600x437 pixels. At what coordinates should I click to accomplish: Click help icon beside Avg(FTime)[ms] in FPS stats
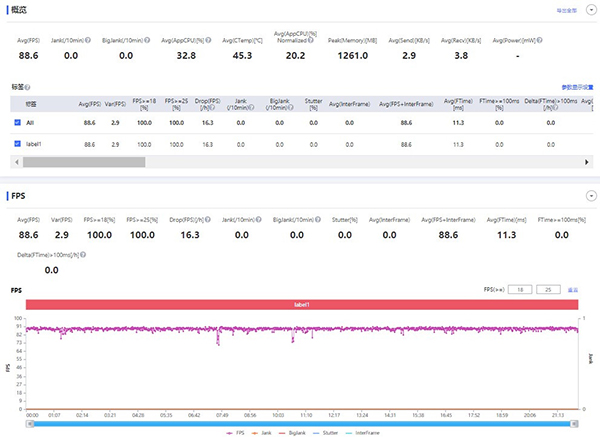(x=525, y=217)
